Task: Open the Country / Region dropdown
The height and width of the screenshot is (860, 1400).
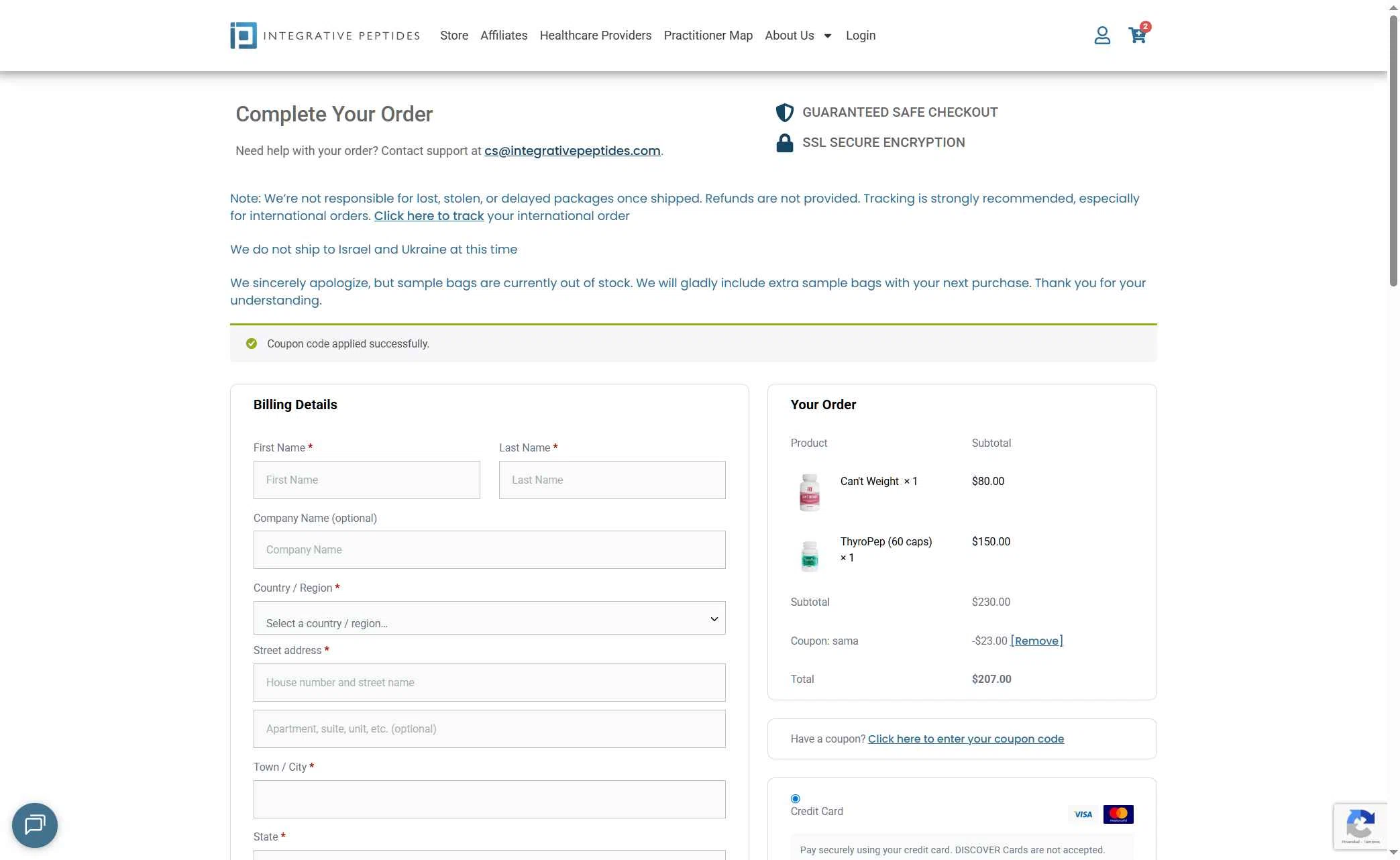Action: 489,618
